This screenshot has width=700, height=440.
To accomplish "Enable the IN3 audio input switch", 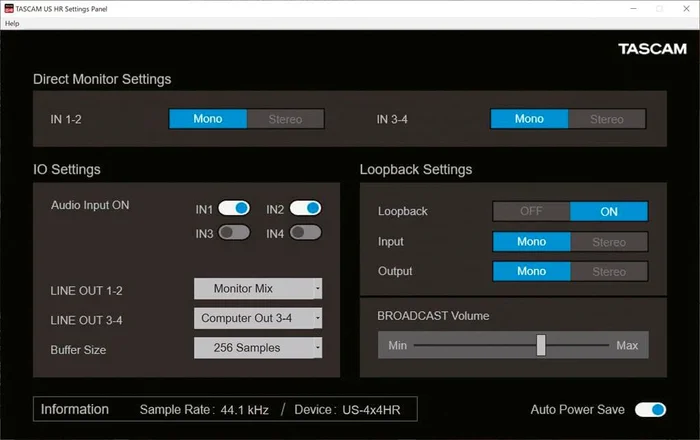I will pos(234,232).
